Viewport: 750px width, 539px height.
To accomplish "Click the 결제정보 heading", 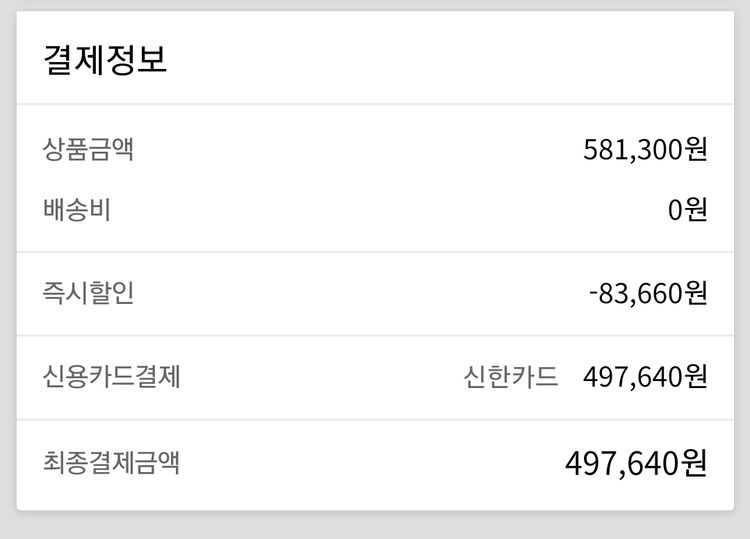I will pos(105,58).
